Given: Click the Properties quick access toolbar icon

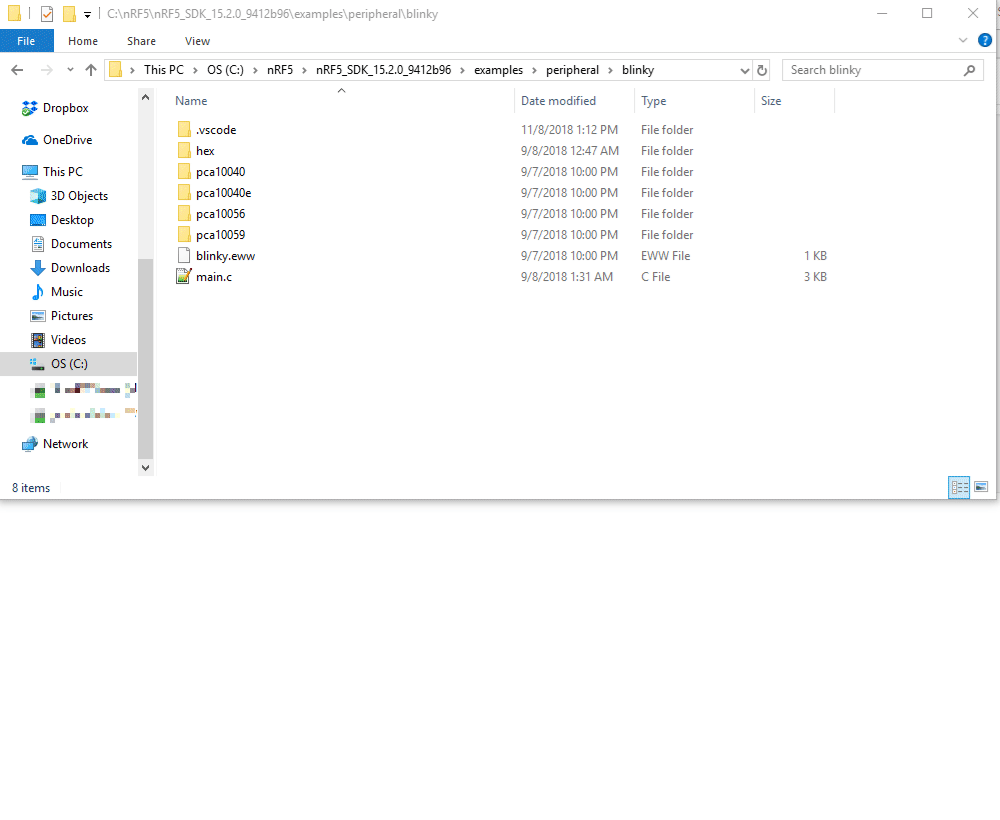Looking at the screenshot, I should 47,13.
